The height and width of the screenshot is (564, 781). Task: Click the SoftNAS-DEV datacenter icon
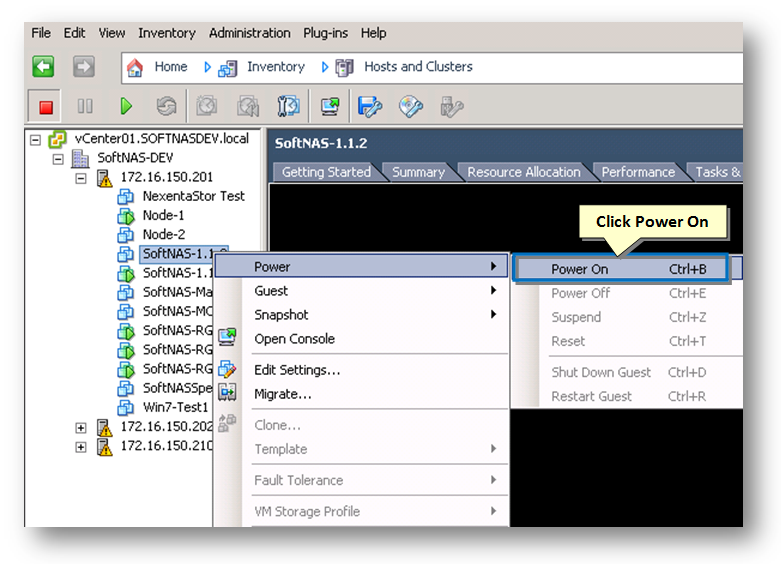point(80,158)
